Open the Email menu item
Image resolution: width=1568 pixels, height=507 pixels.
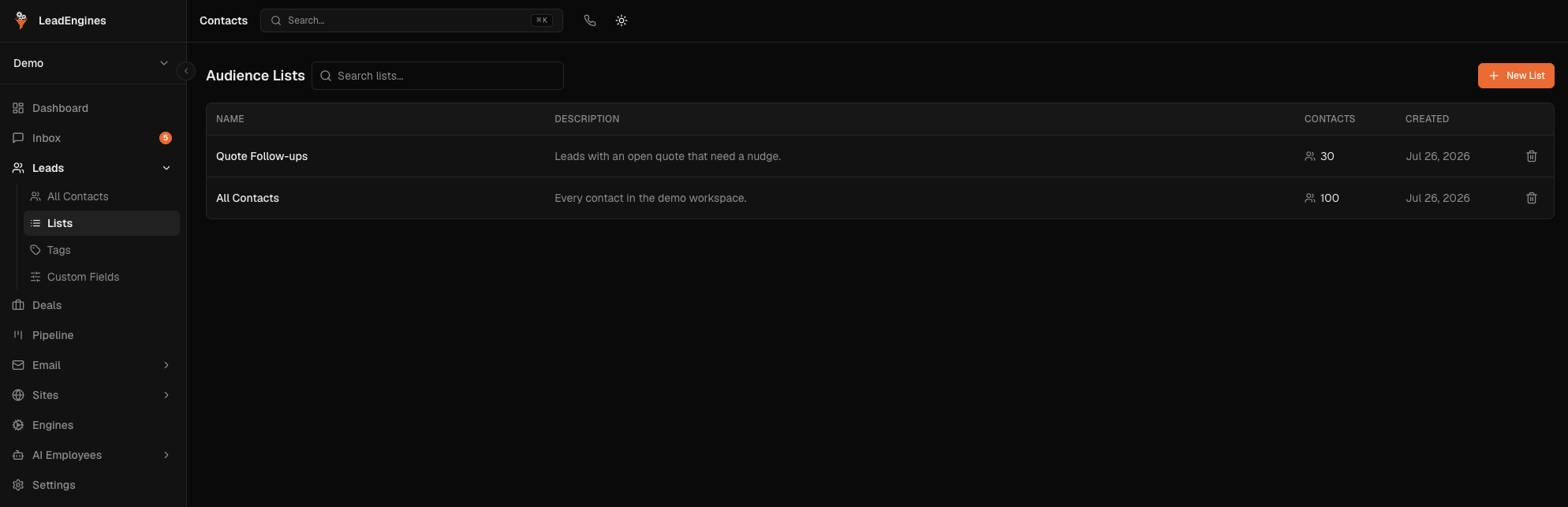93,365
